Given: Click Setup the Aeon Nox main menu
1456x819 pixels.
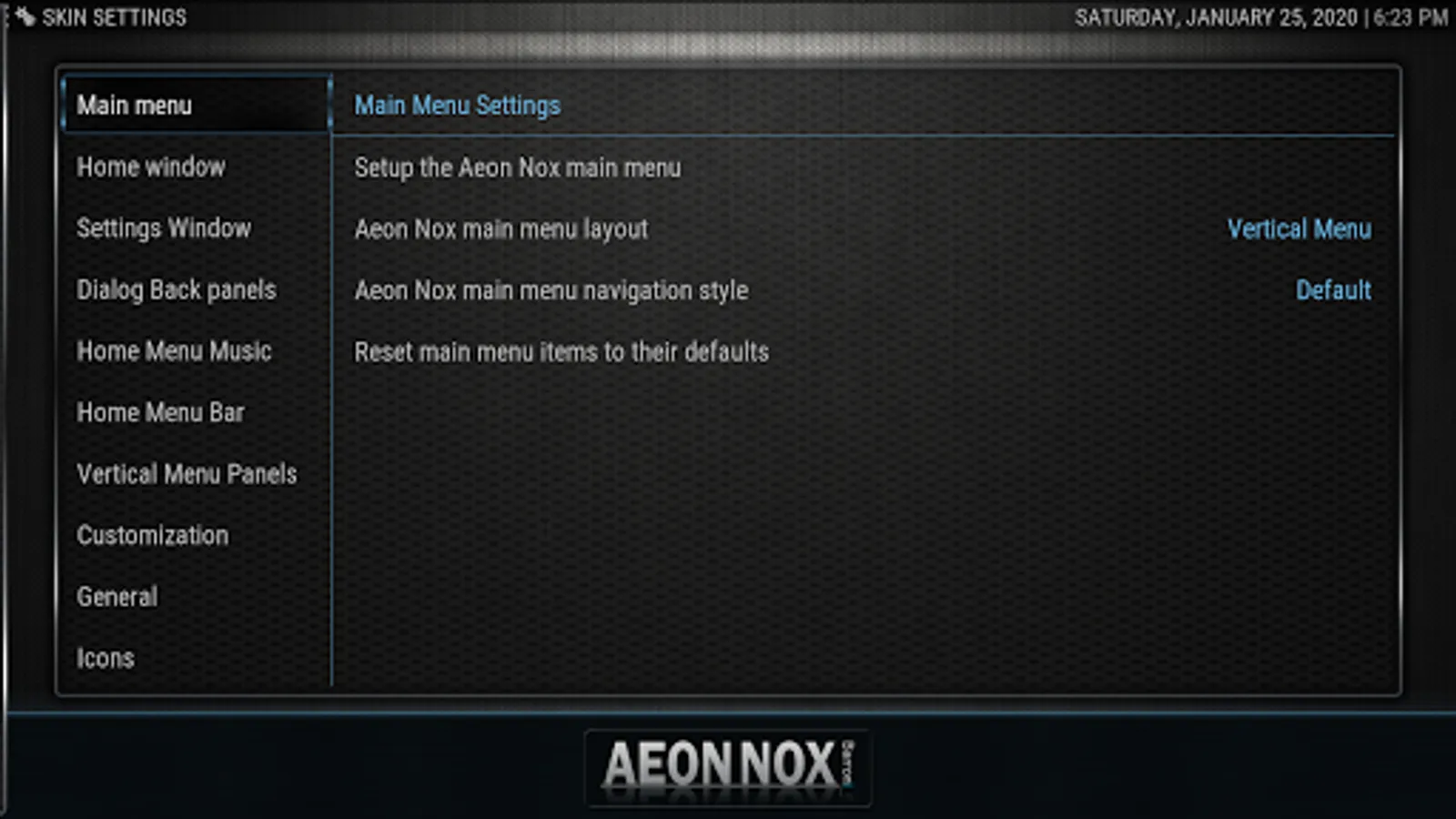Looking at the screenshot, I should point(864,167).
